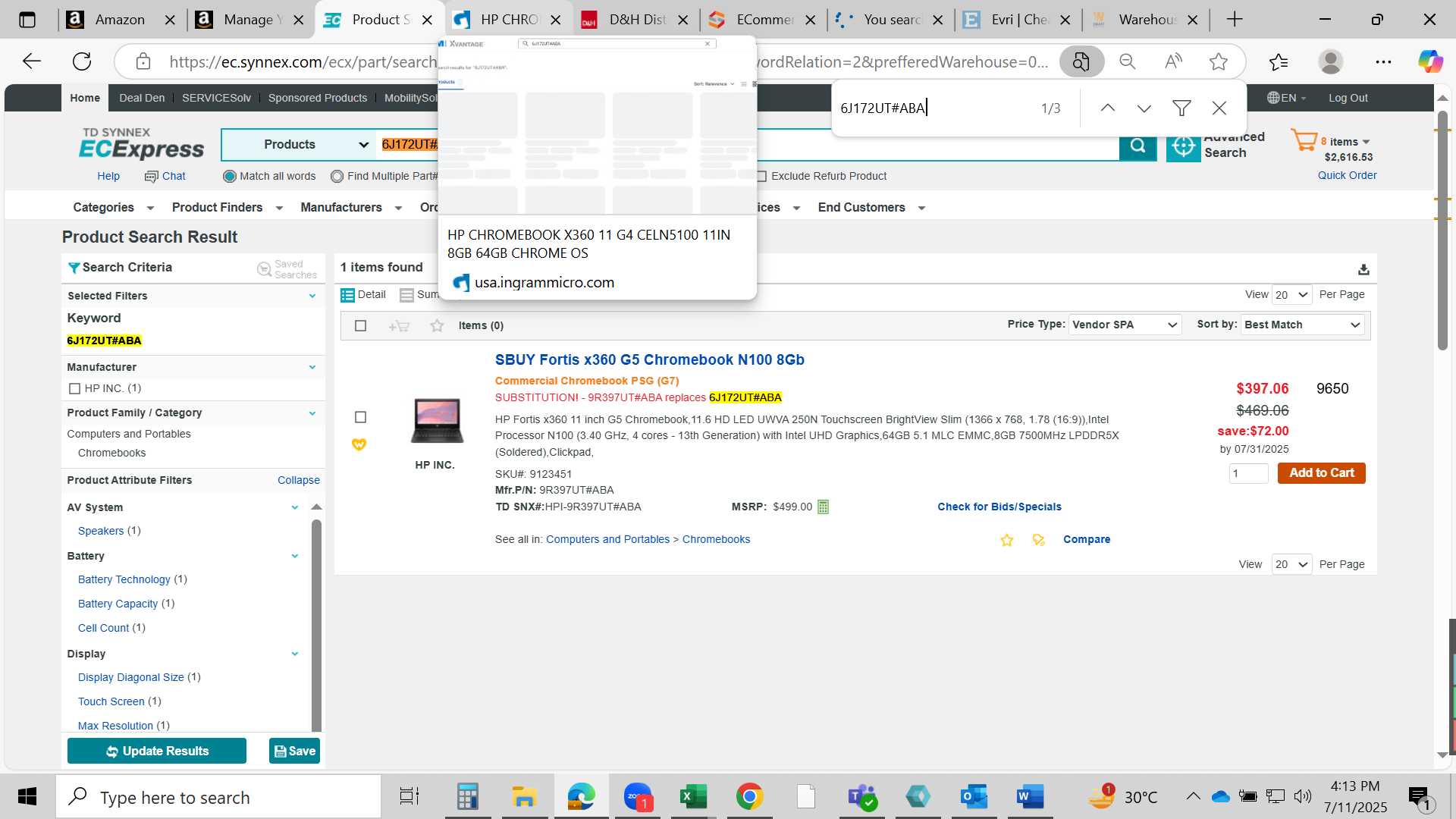Open the shopping cart icon

1304,140
